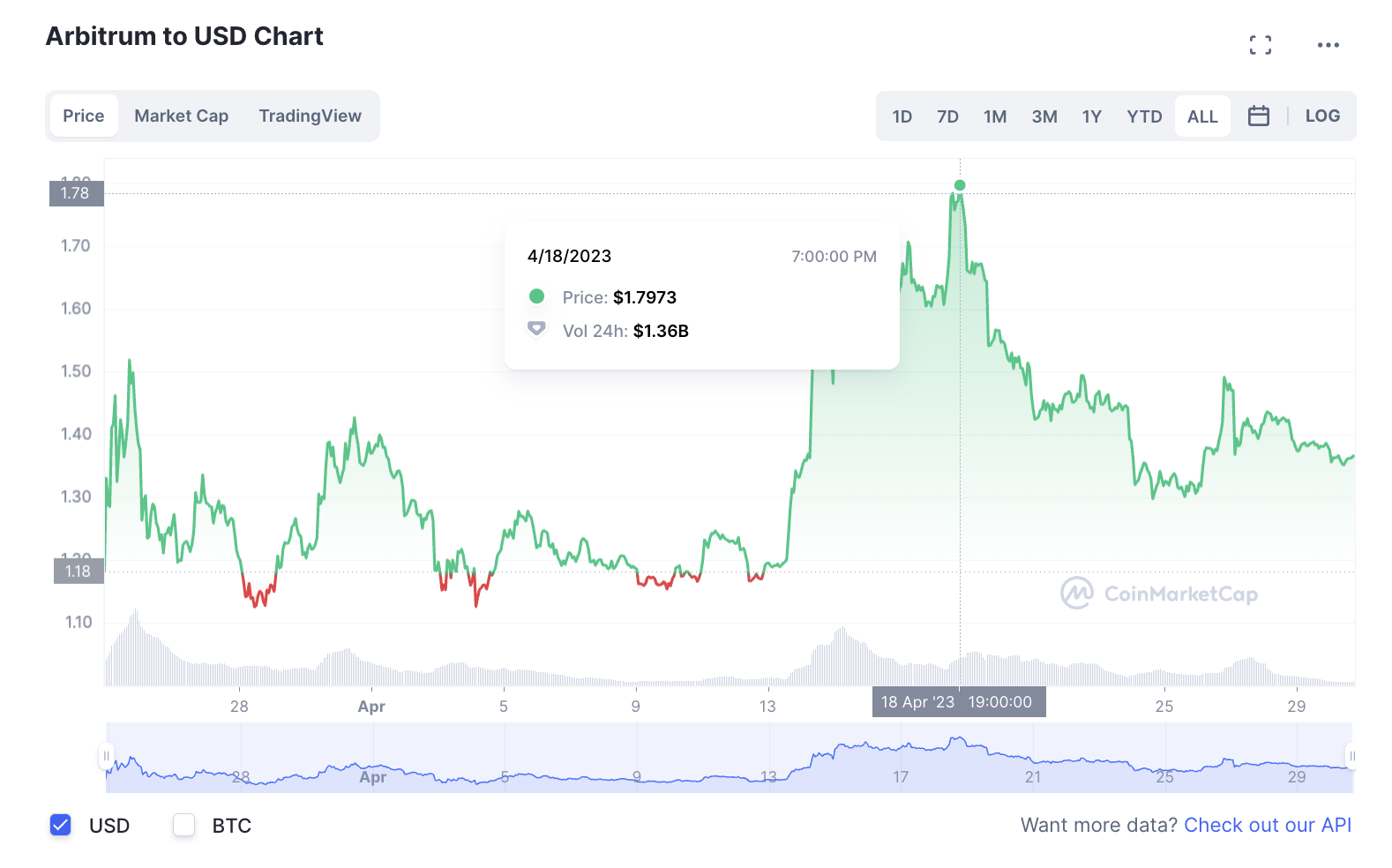Toggle the USD currency checkbox
Screen dimensions: 1392x868
pos(61,825)
